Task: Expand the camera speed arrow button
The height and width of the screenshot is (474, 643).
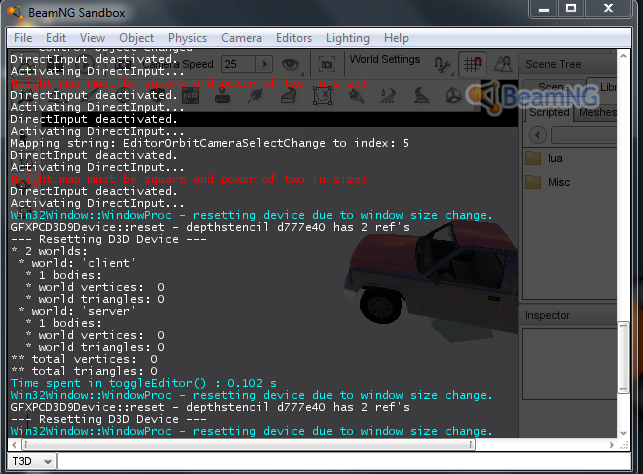Action: pyautogui.click(x=264, y=64)
